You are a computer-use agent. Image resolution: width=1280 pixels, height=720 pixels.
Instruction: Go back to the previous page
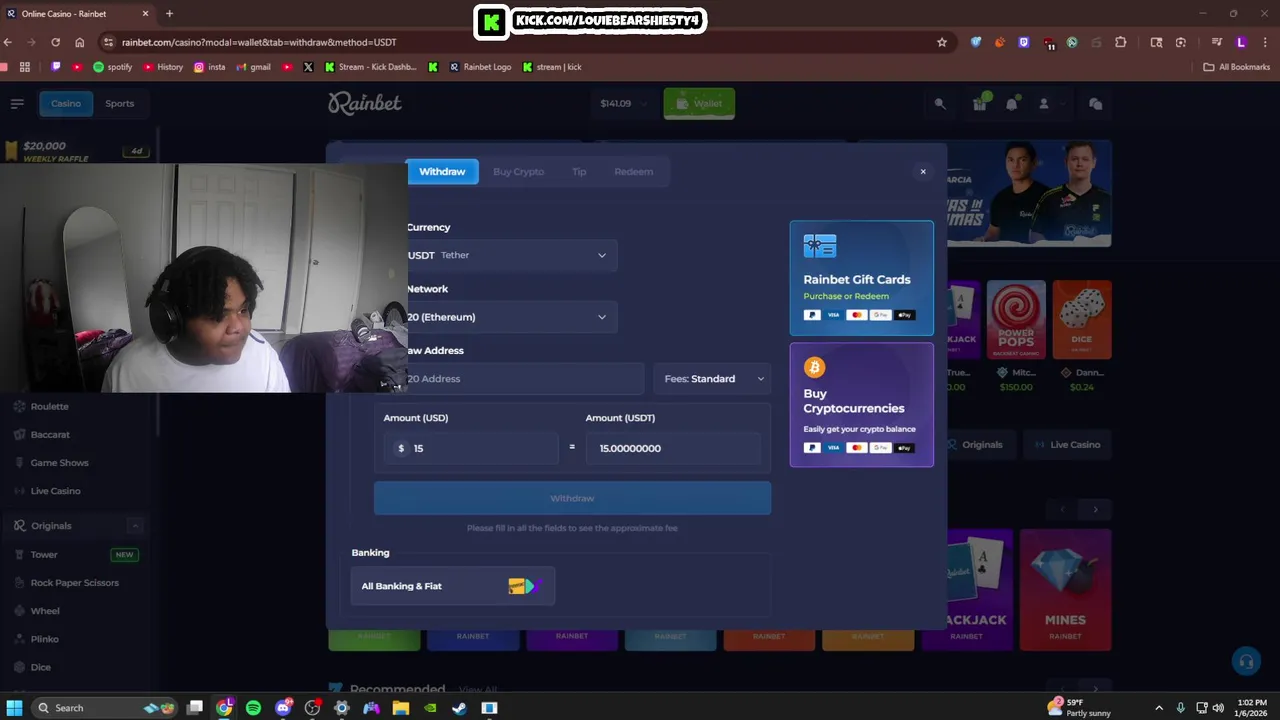click(x=8, y=42)
